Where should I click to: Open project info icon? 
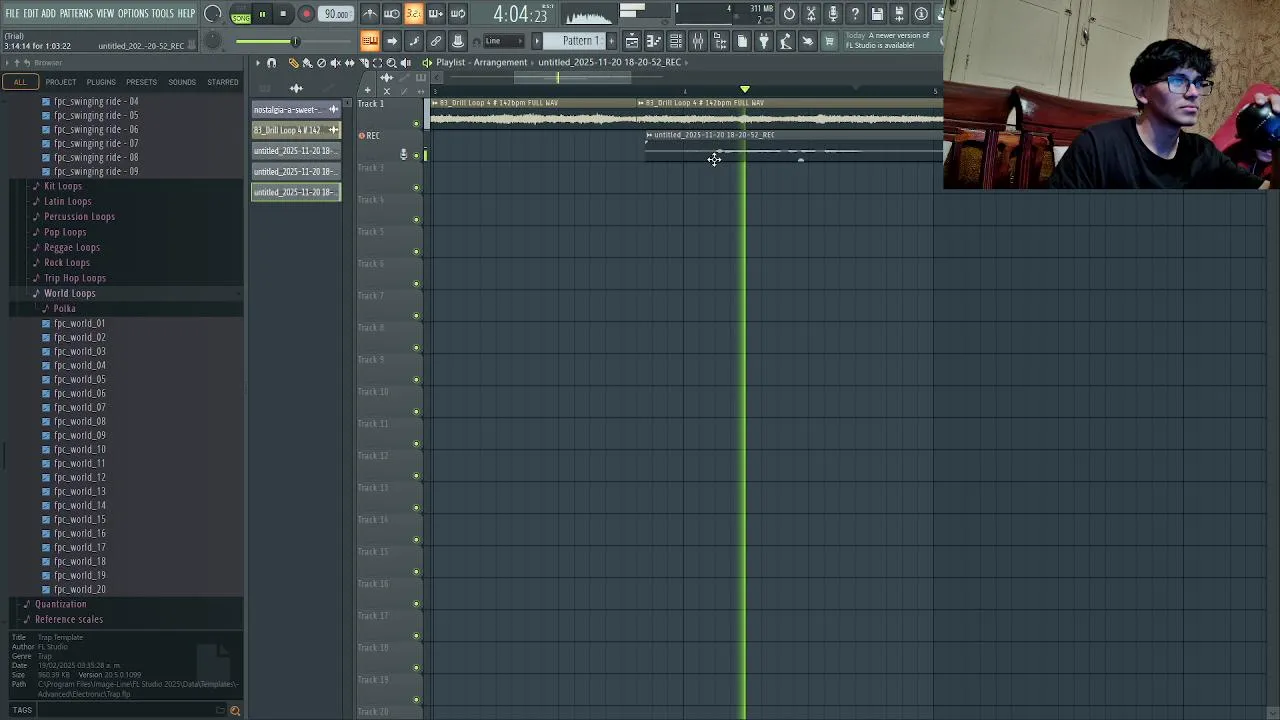pos(921,14)
